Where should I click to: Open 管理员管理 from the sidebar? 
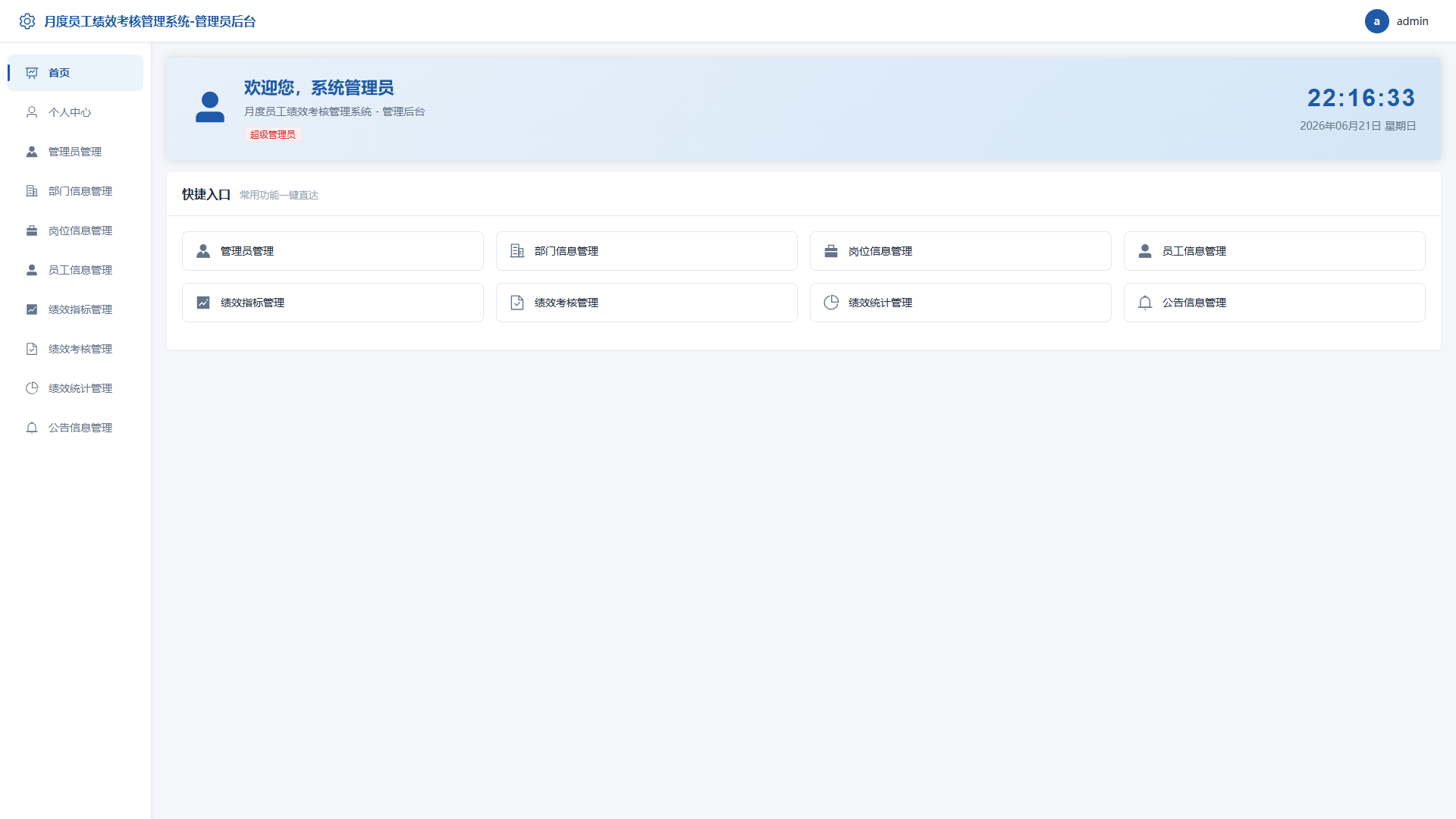coord(75,152)
